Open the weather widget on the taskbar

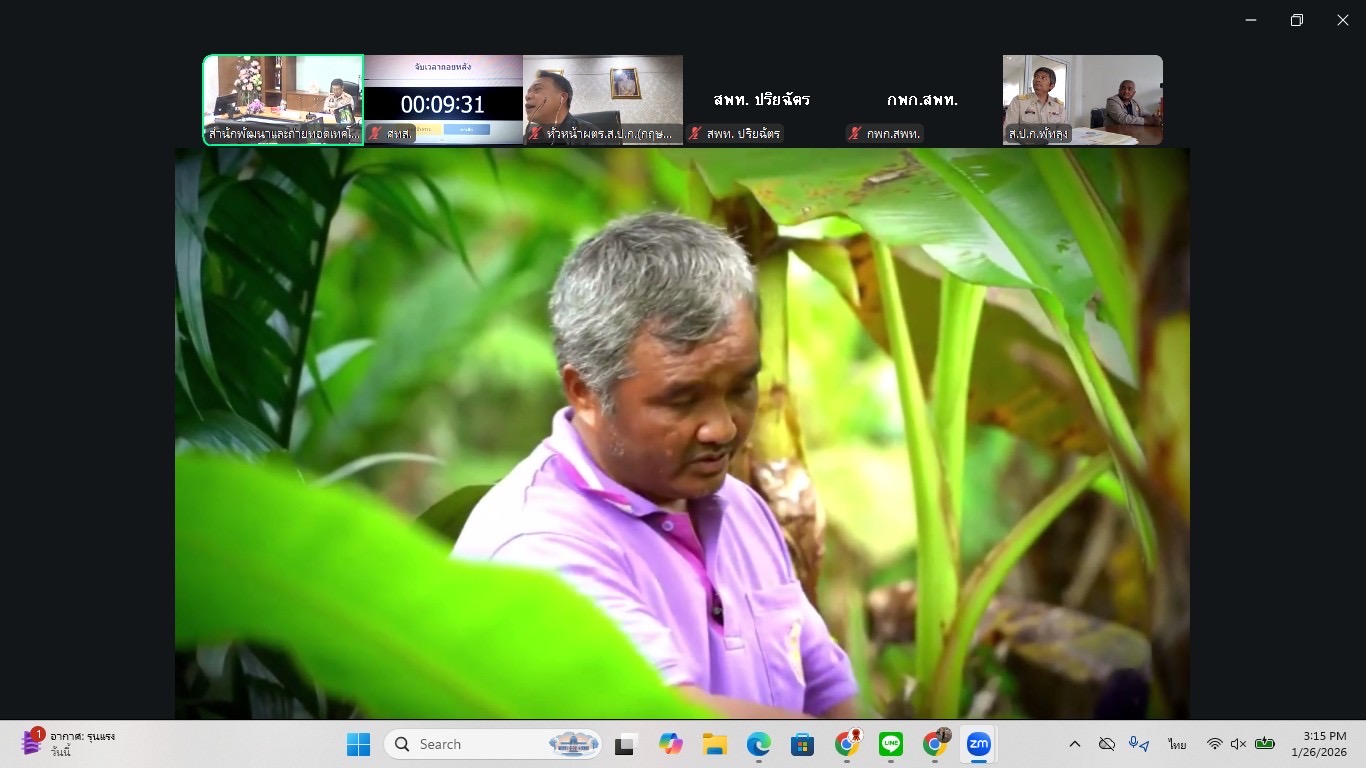click(x=70, y=744)
